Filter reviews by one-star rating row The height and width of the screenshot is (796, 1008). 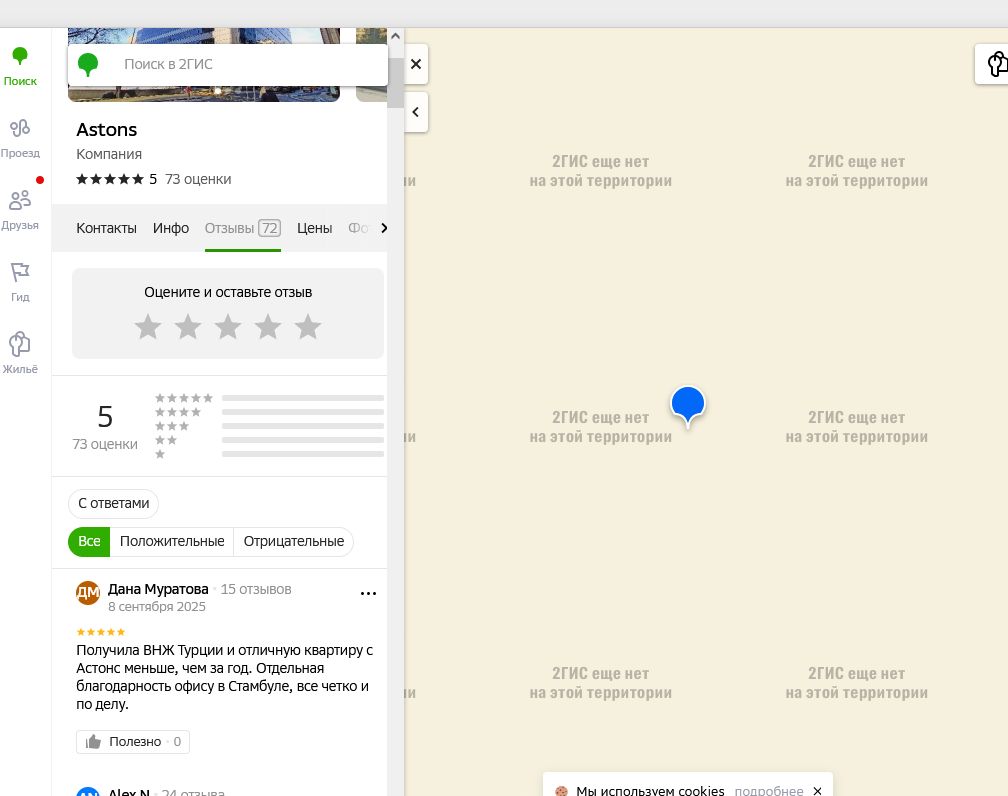269,455
